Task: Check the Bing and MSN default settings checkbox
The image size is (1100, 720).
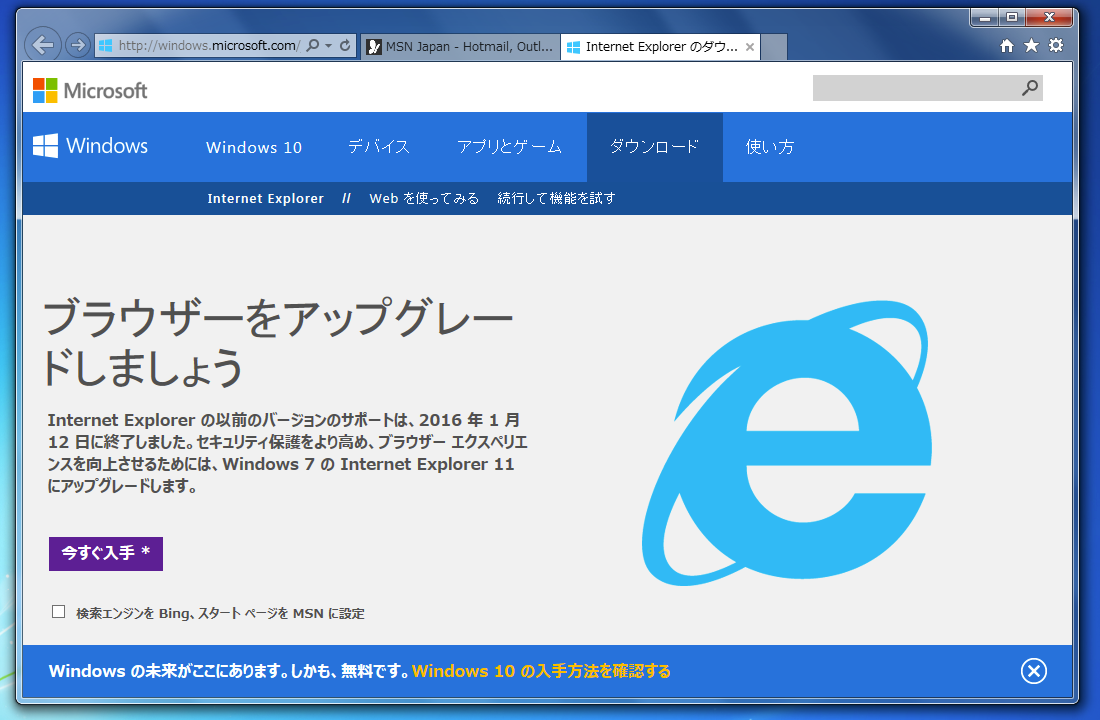Action: click(x=59, y=612)
